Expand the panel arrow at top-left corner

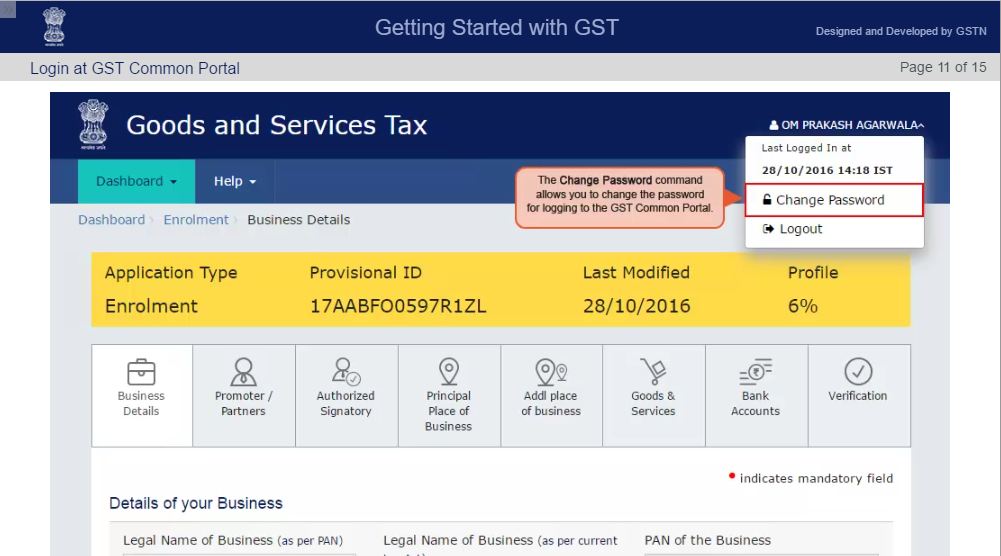[8, 9]
